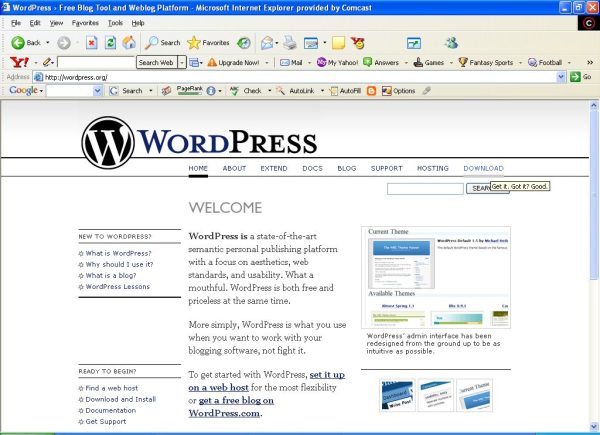Click the Refresh page icon
600x435 pixels.
tap(110, 43)
